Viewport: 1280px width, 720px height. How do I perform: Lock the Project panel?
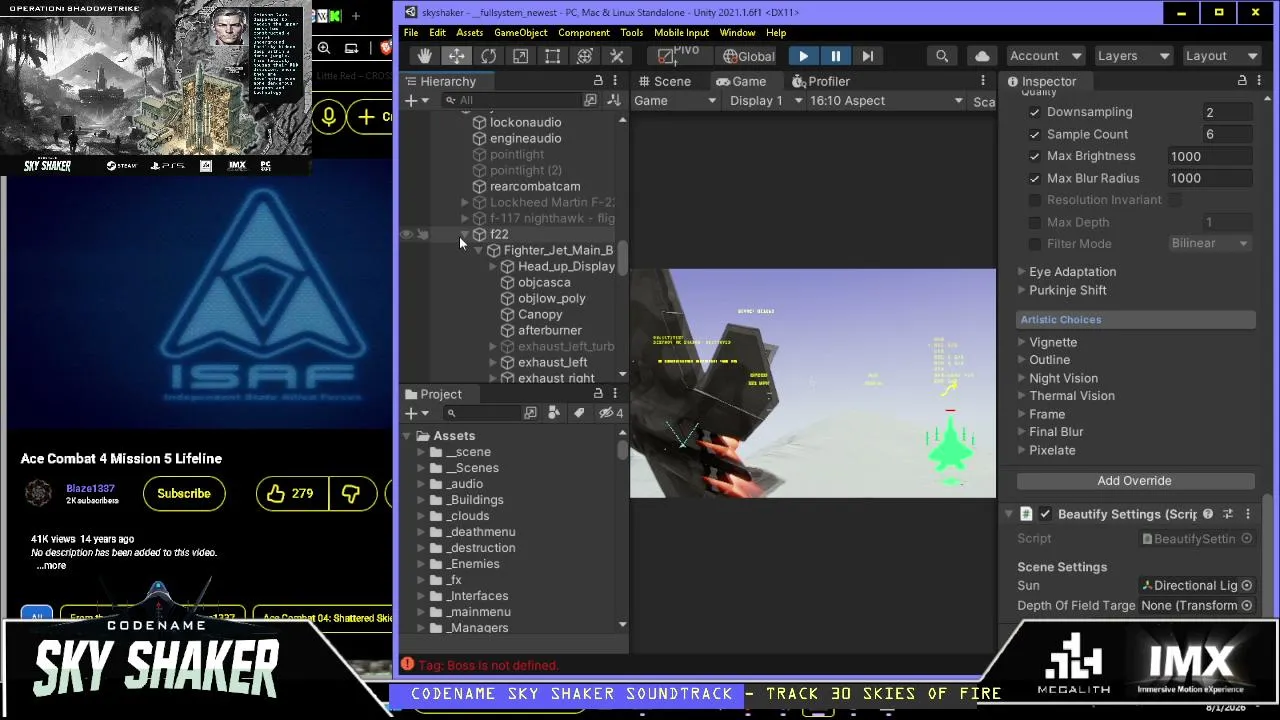(x=598, y=393)
